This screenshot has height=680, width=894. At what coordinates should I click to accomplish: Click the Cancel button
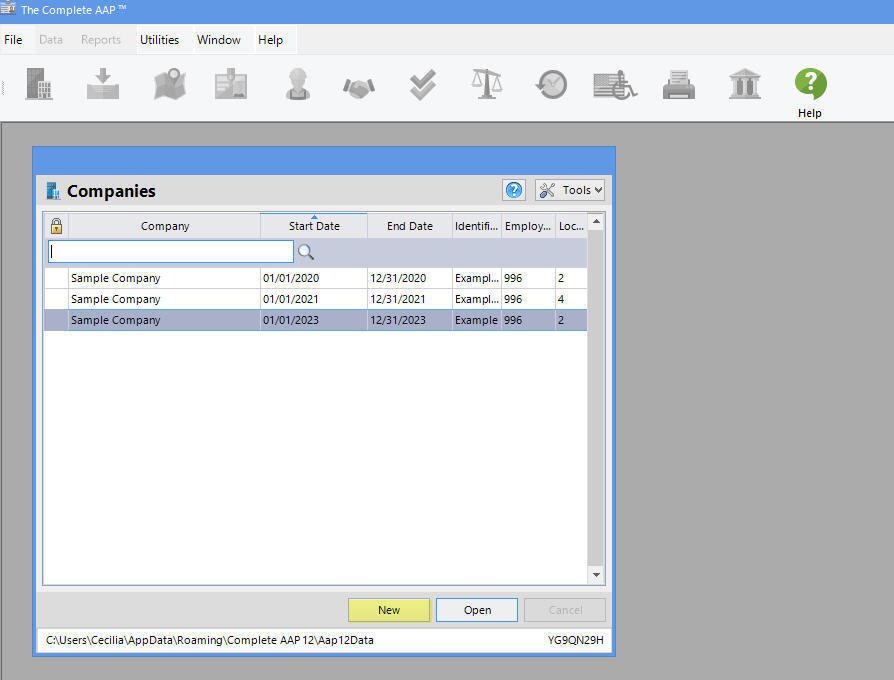point(565,610)
